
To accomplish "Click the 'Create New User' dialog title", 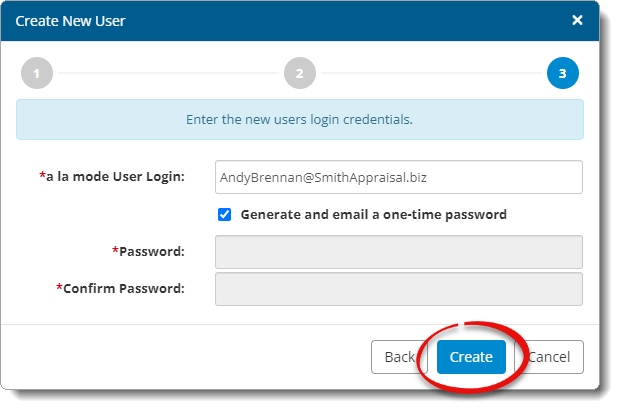I will 70,20.
